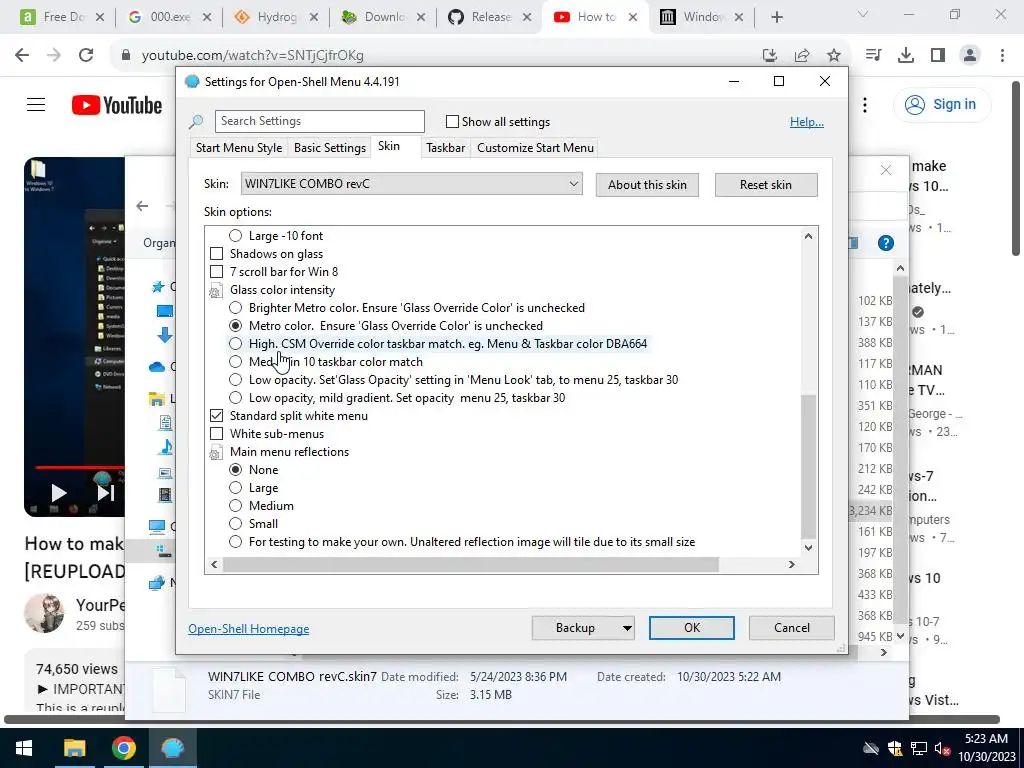The image size is (1024, 768).
Task: Enable Show all settings checkbox
Action: 452,121
